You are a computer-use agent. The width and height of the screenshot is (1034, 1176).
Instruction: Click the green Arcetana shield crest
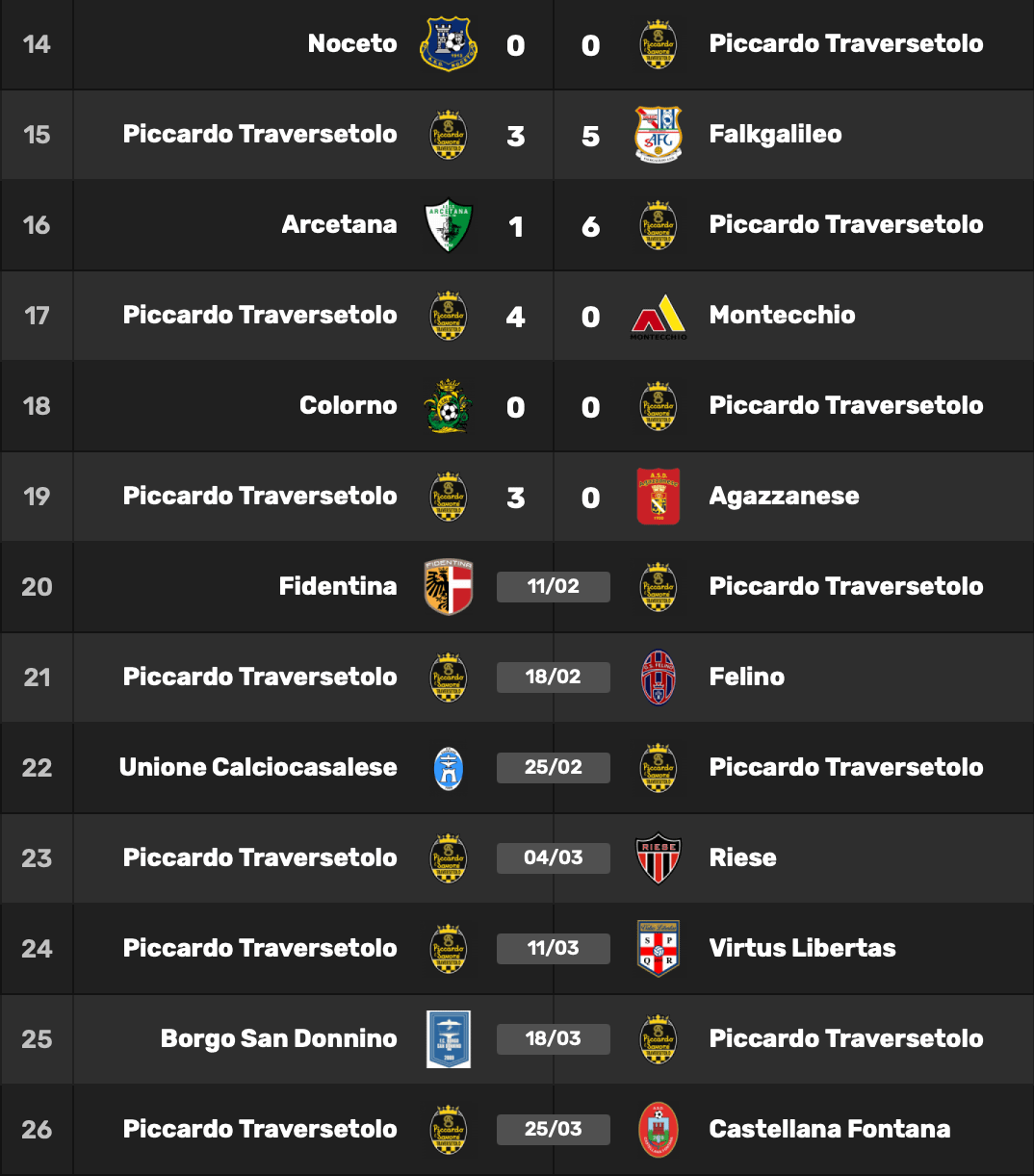pos(449,225)
